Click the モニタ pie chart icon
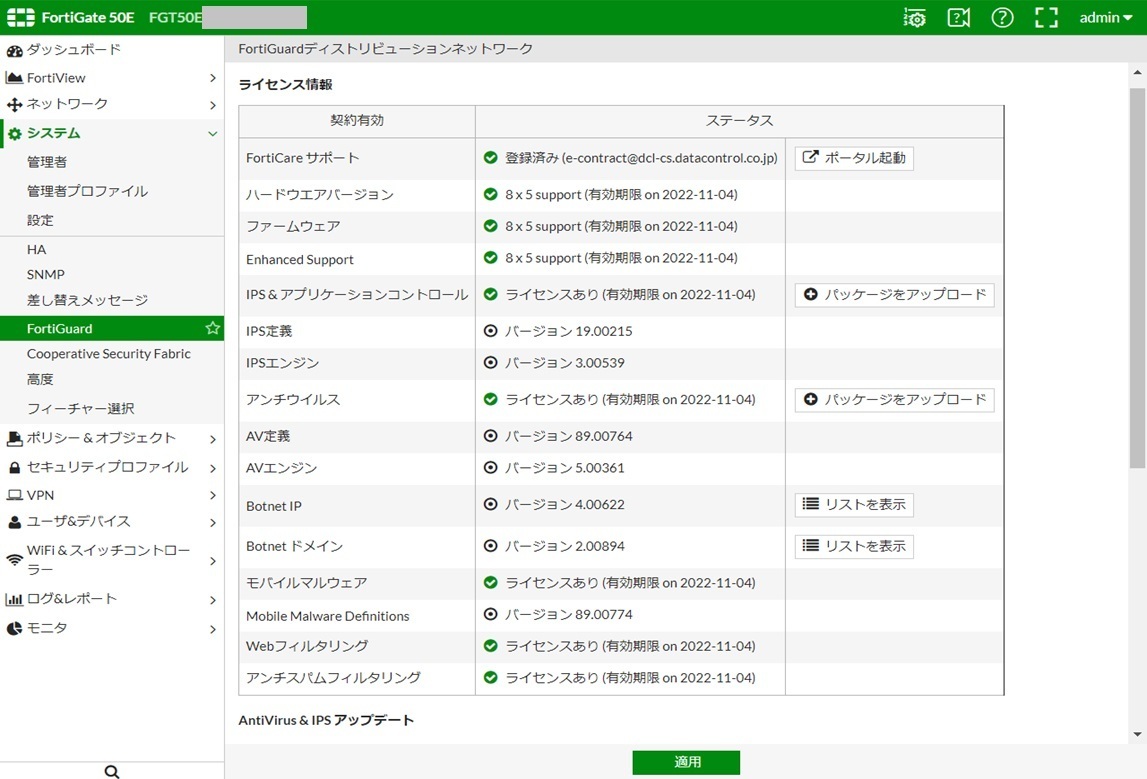Image resolution: width=1147 pixels, height=779 pixels. (x=14, y=628)
